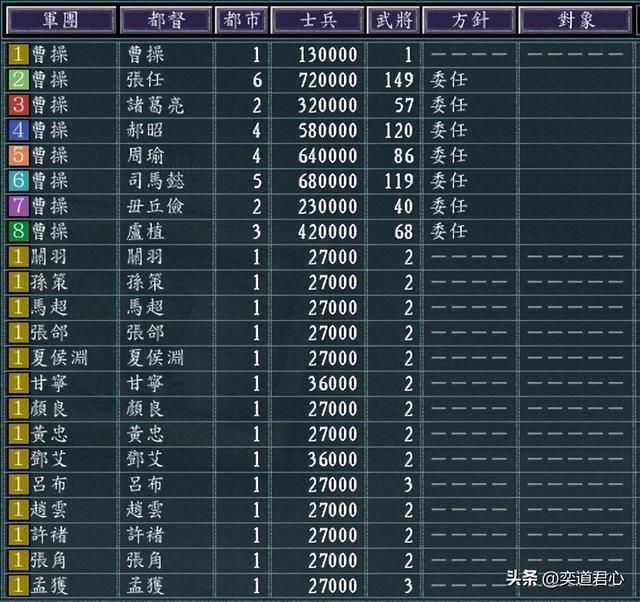Sort by the 方針 column header
The image size is (640, 602).
(x=469, y=20)
